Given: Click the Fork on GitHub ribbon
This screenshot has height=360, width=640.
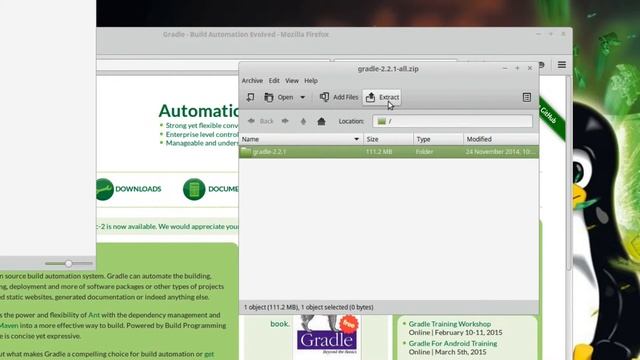Looking at the screenshot, I should pos(552,117).
